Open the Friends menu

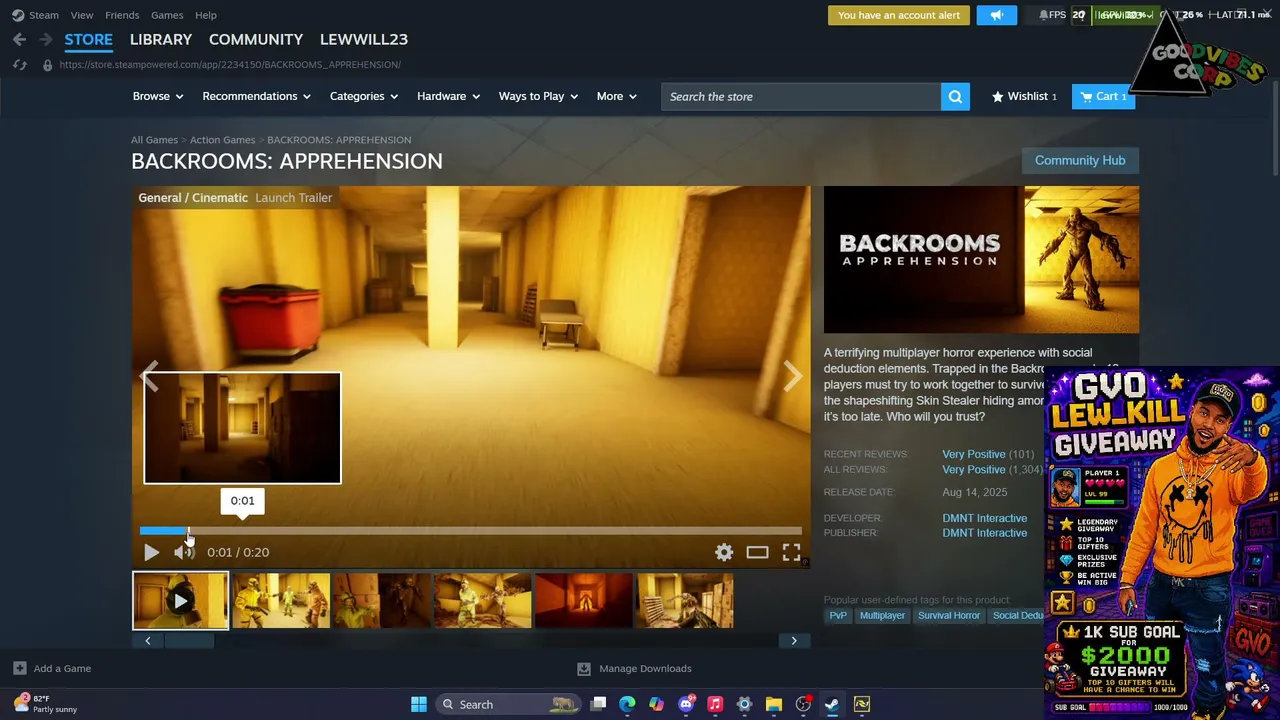[x=122, y=15]
